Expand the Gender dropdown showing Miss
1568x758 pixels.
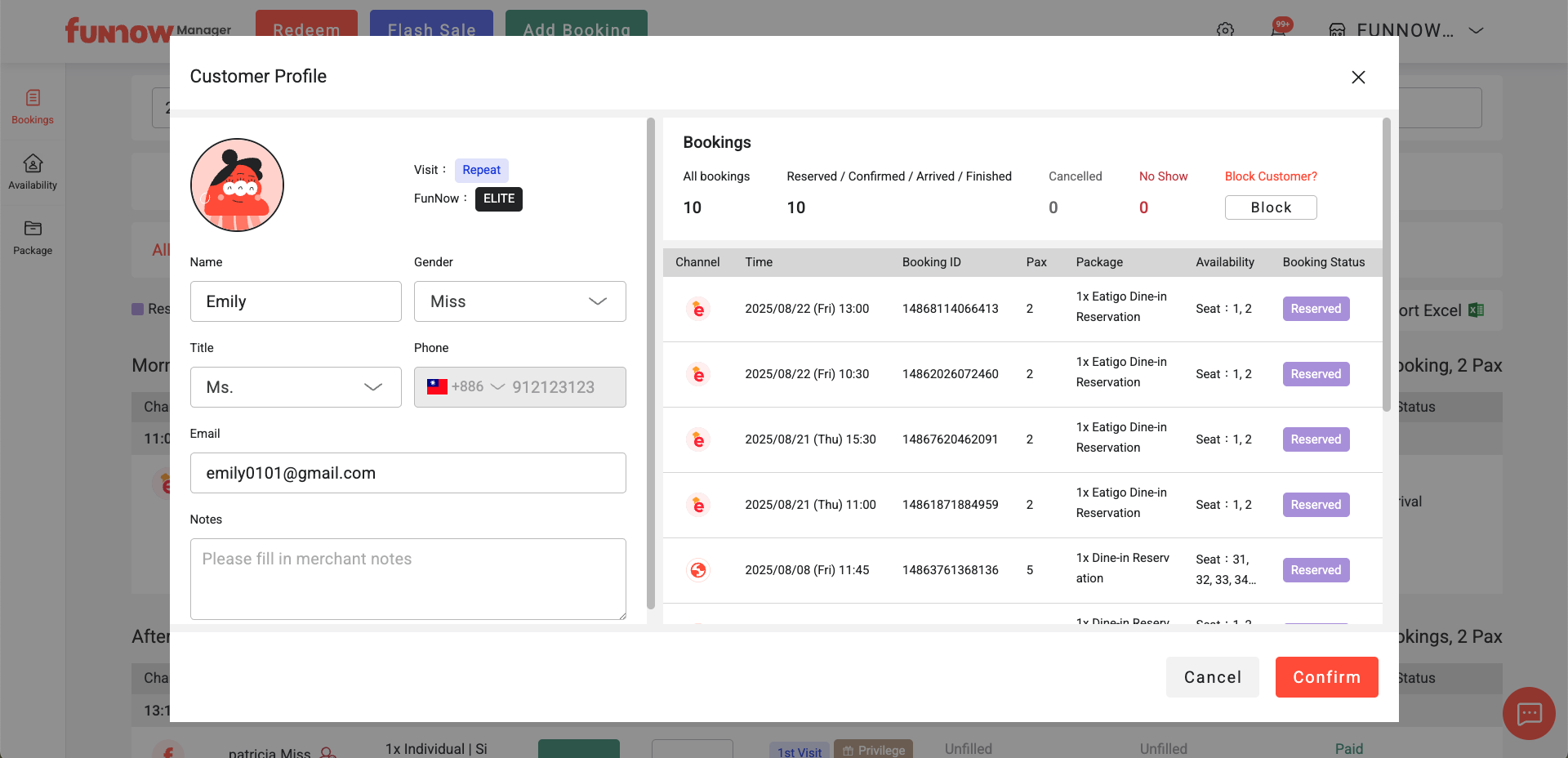click(519, 301)
